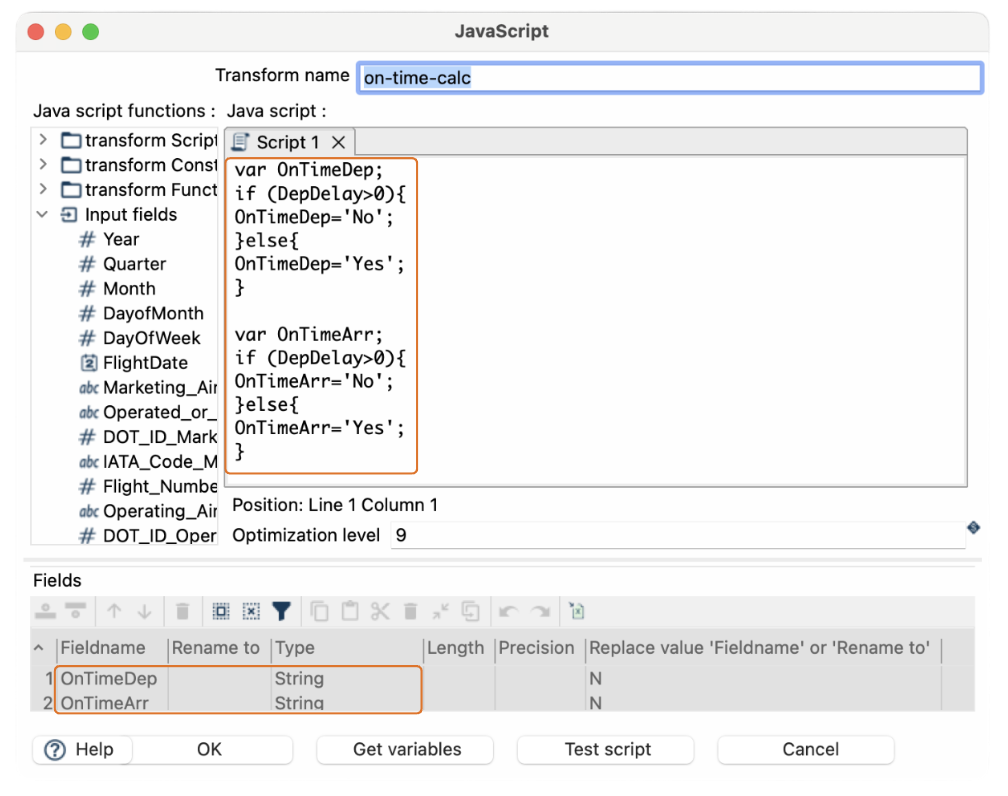Click the export to spreadsheet icon
This screenshot has height=796, width=1008.
577,611
